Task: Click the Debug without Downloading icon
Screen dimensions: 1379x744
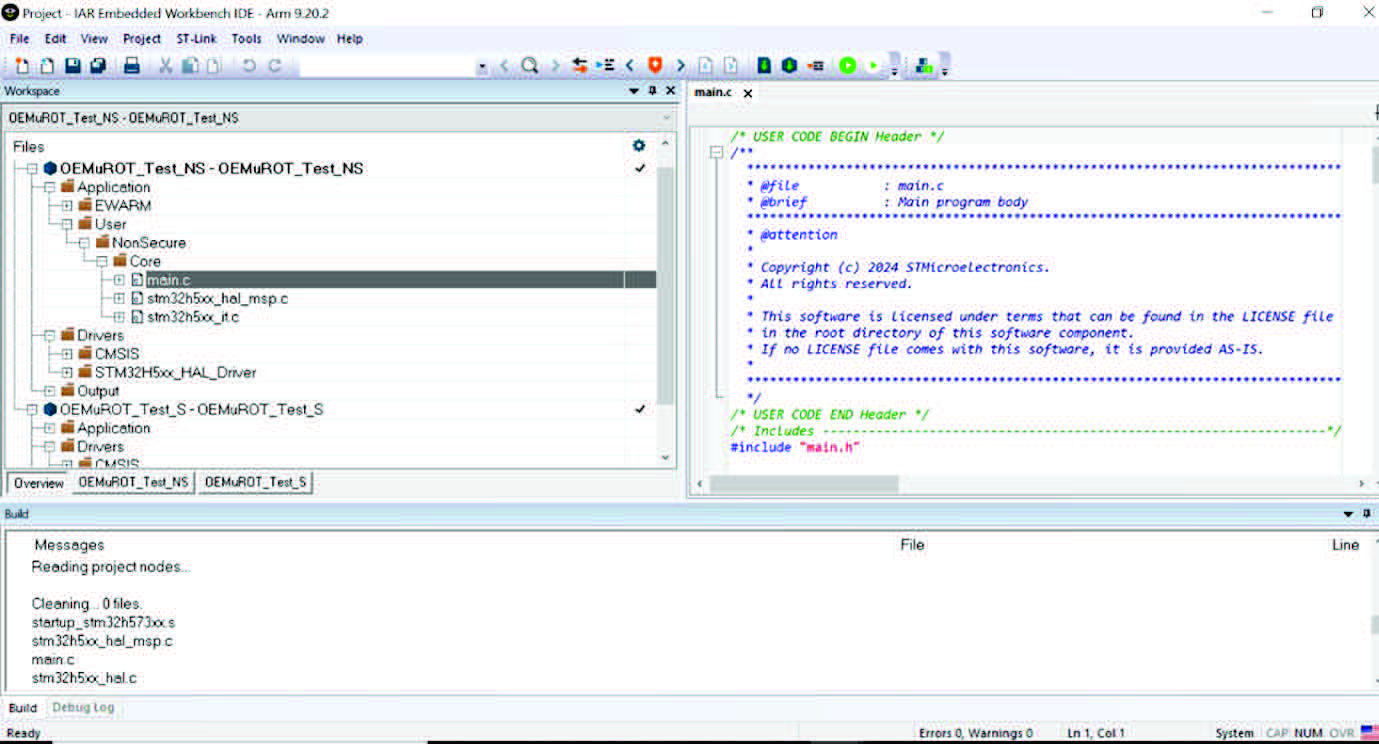Action: click(873, 65)
